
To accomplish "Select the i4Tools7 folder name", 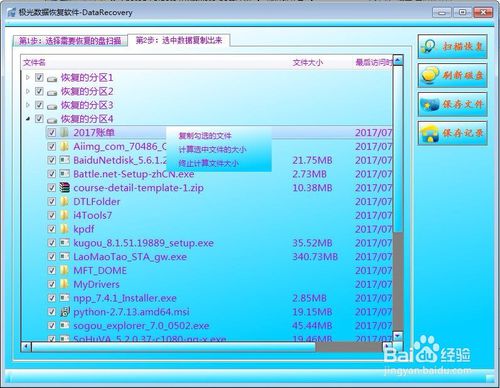I will 93,215.
